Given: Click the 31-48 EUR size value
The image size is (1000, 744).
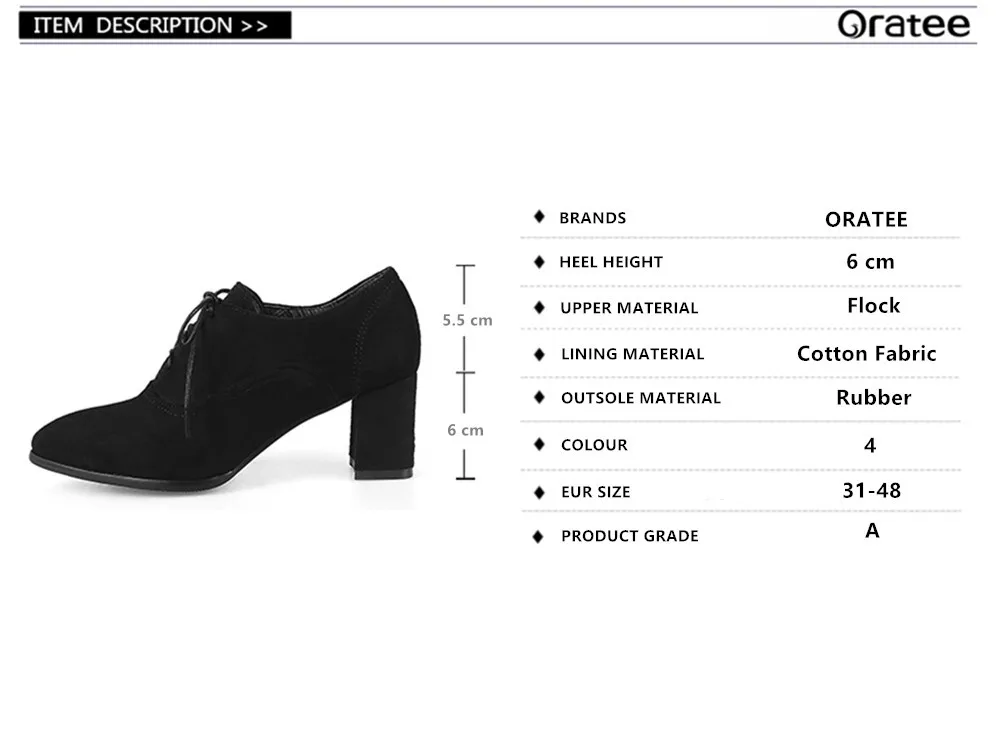Looking at the screenshot, I should click(x=872, y=490).
